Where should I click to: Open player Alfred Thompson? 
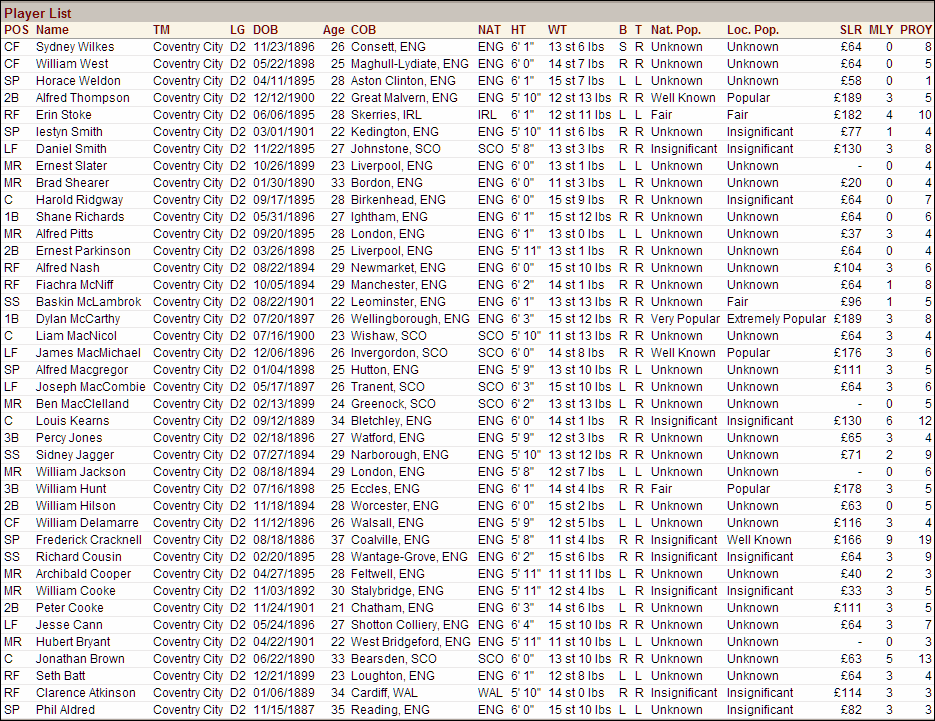(82, 98)
